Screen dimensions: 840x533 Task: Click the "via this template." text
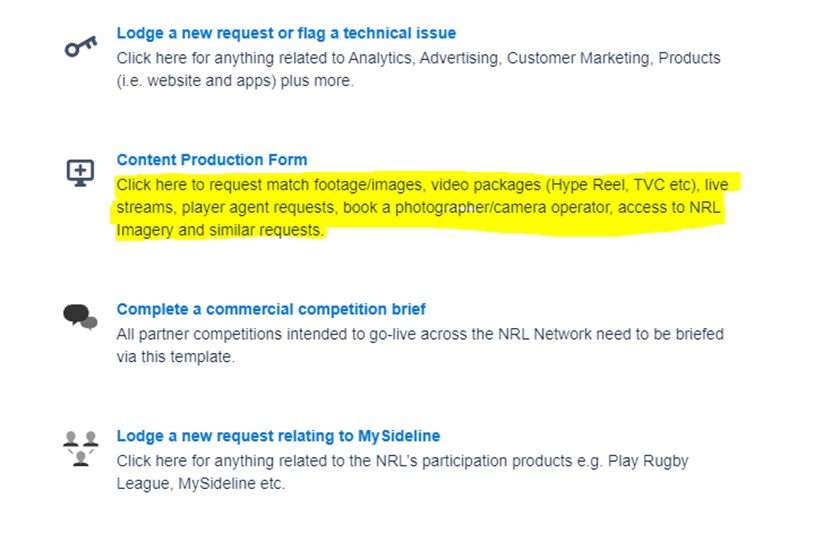176,357
